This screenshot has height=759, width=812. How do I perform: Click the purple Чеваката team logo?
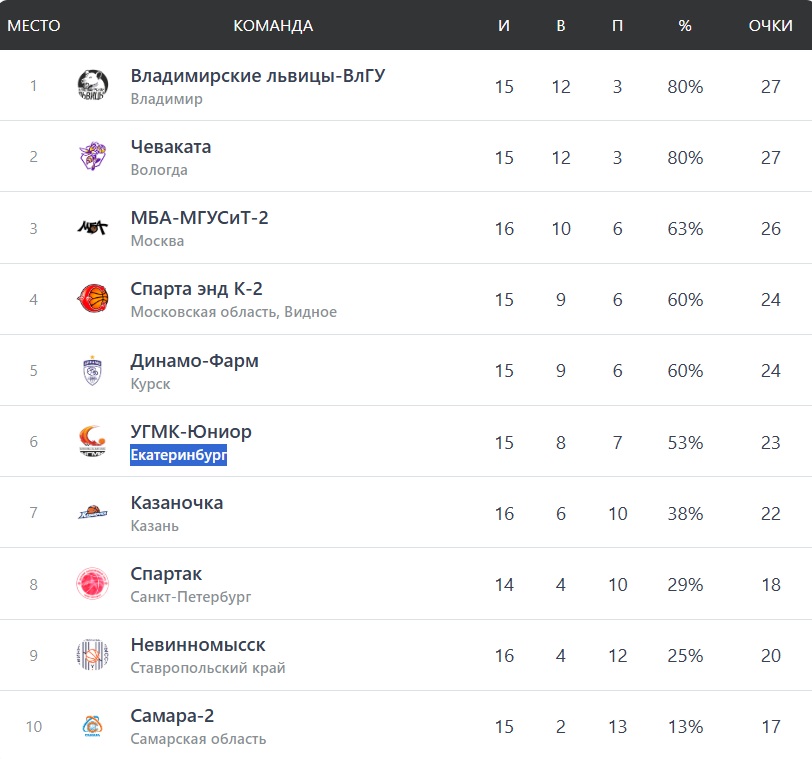[x=93, y=157]
